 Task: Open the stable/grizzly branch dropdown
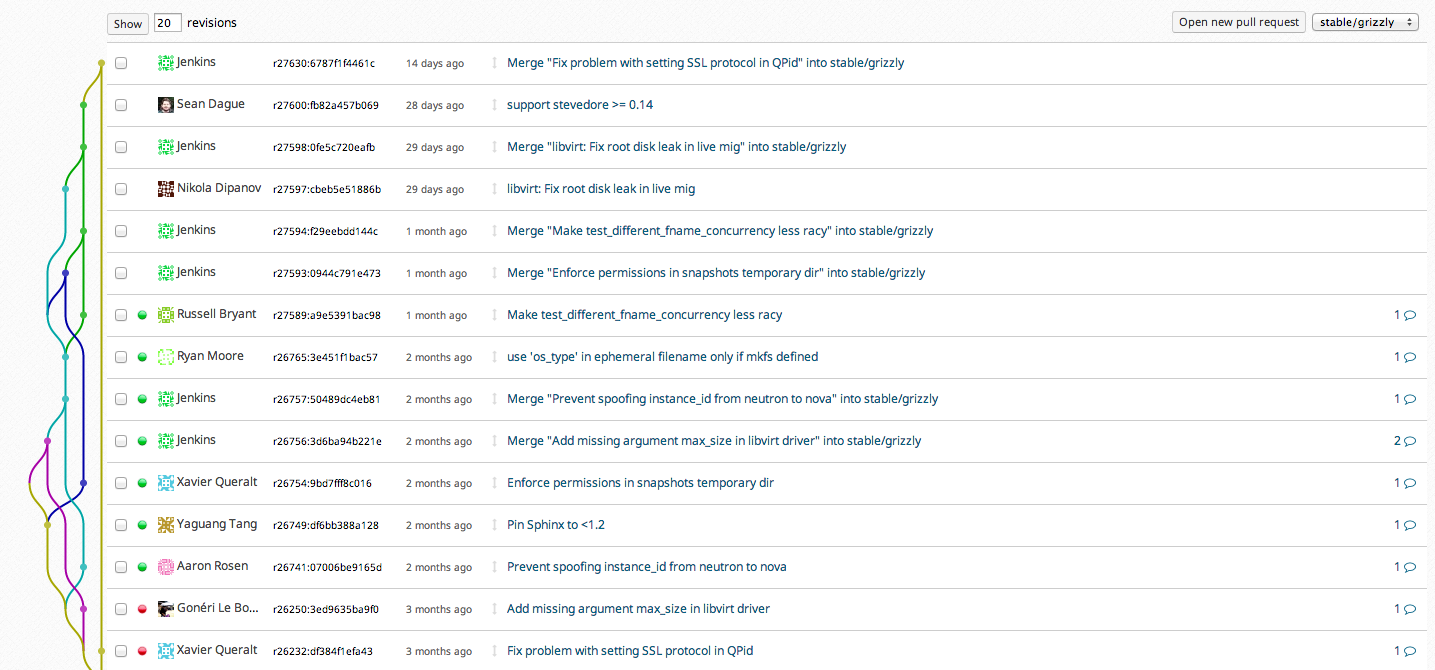1365,22
